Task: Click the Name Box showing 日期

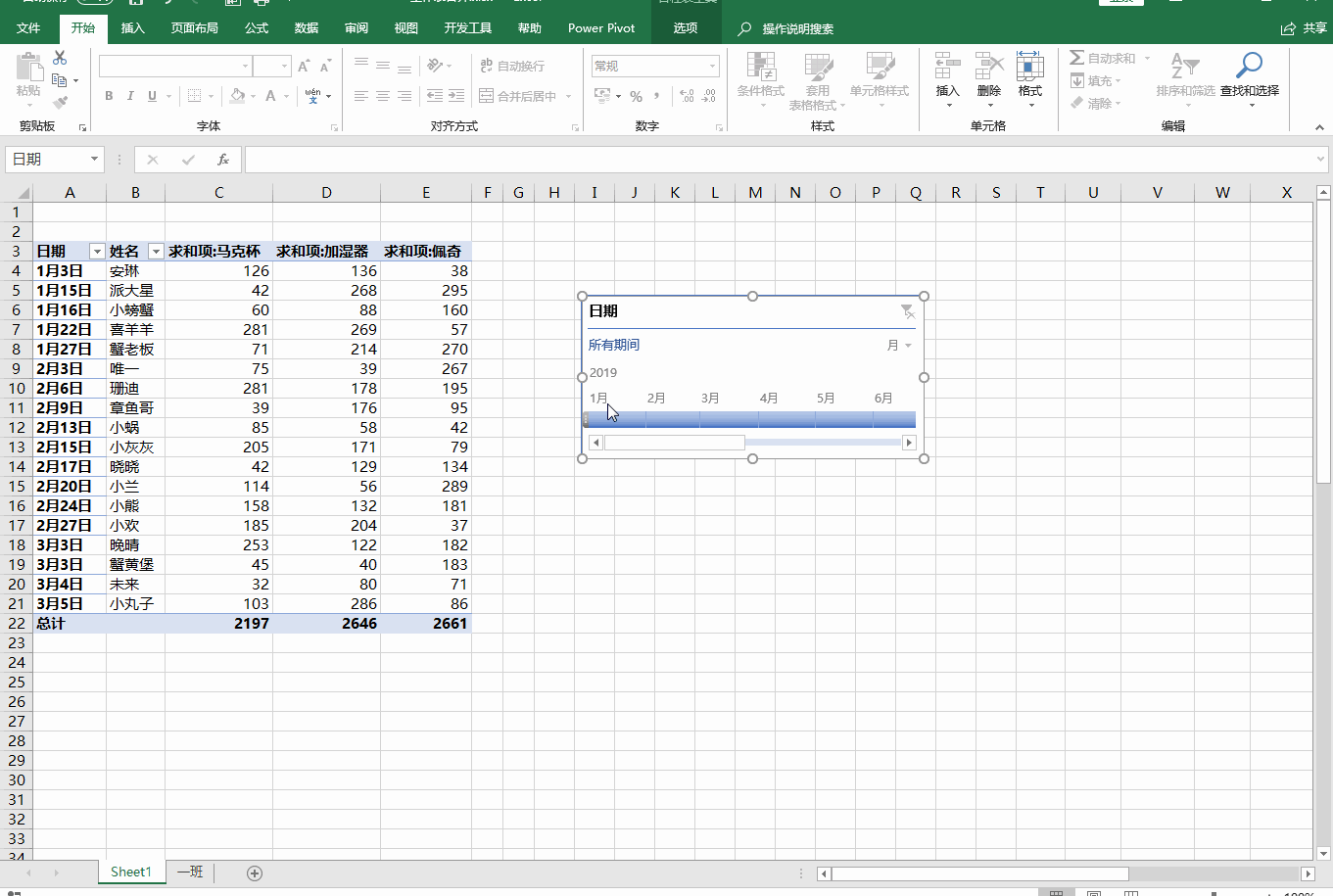Action: coord(49,160)
